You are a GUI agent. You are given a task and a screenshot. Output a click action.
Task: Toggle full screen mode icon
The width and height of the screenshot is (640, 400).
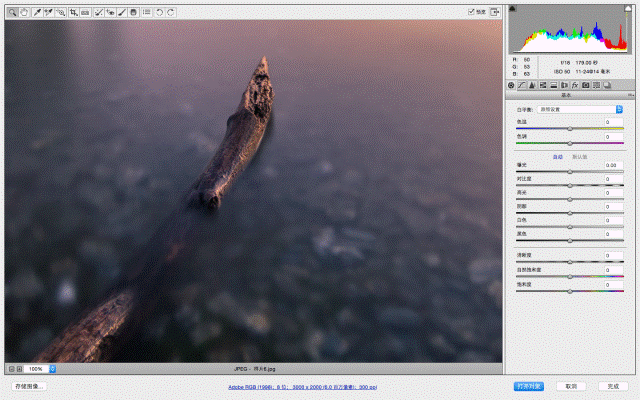[494, 12]
